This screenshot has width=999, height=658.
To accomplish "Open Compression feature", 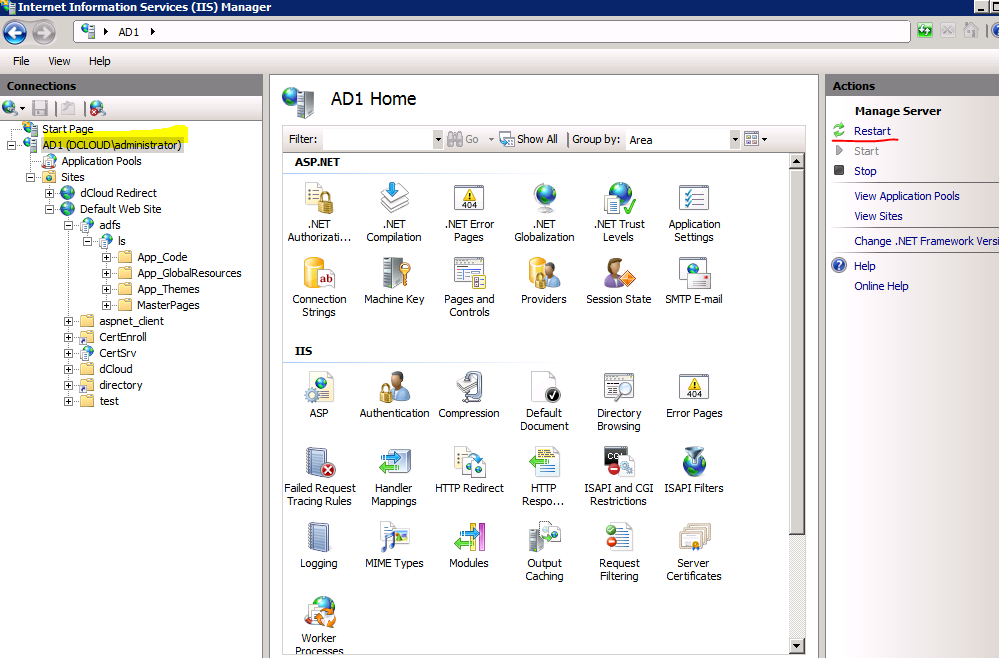I will (x=469, y=395).
